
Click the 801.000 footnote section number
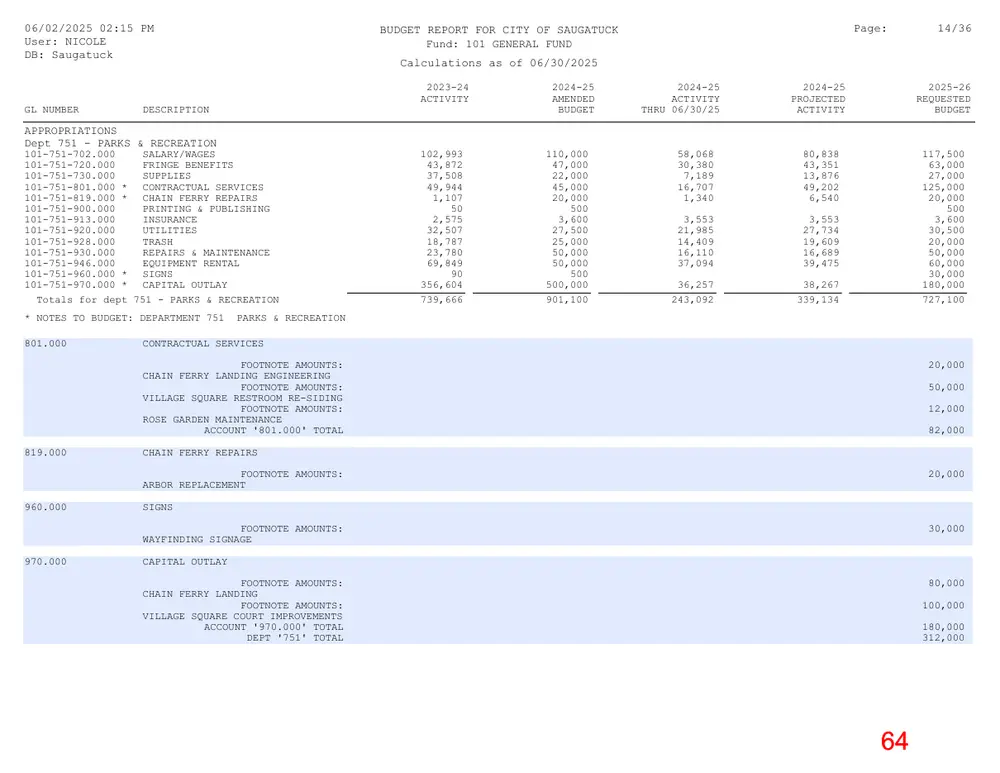coord(45,344)
